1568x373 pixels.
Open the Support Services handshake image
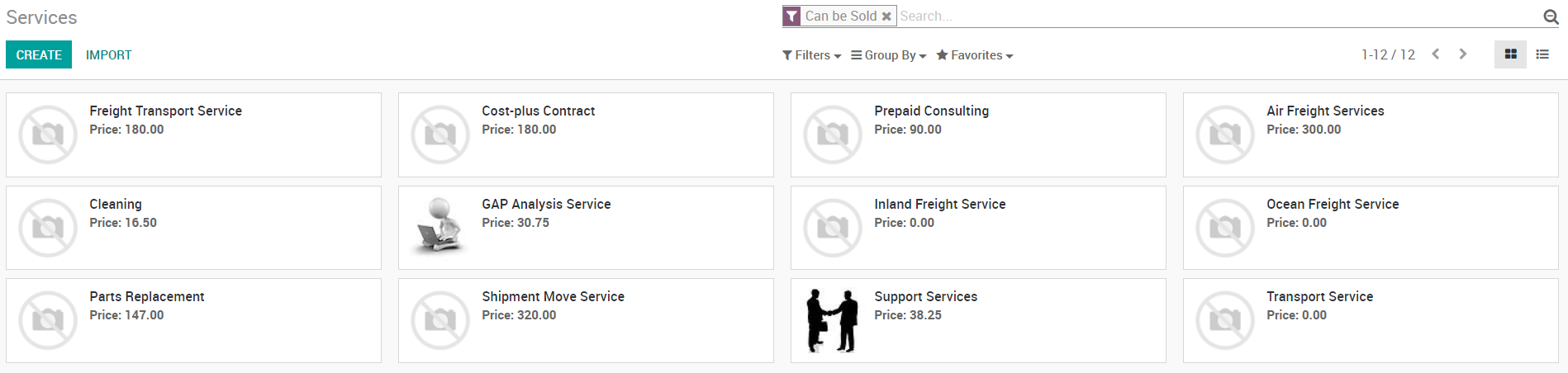coord(832,320)
